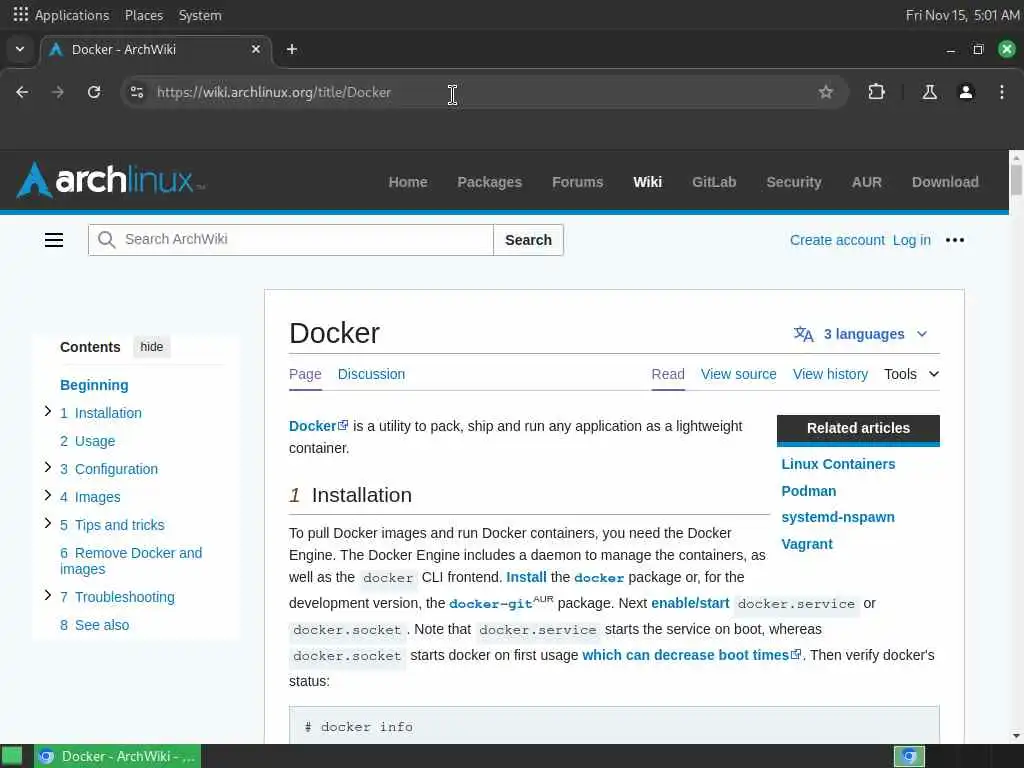Hide the Contents sidebar

[x=152, y=347]
